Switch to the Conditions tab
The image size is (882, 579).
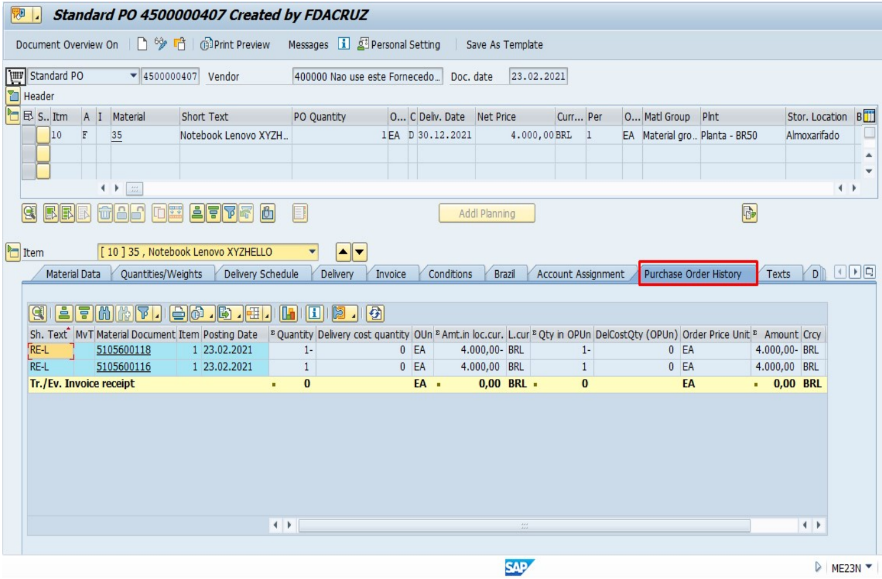[x=450, y=274]
